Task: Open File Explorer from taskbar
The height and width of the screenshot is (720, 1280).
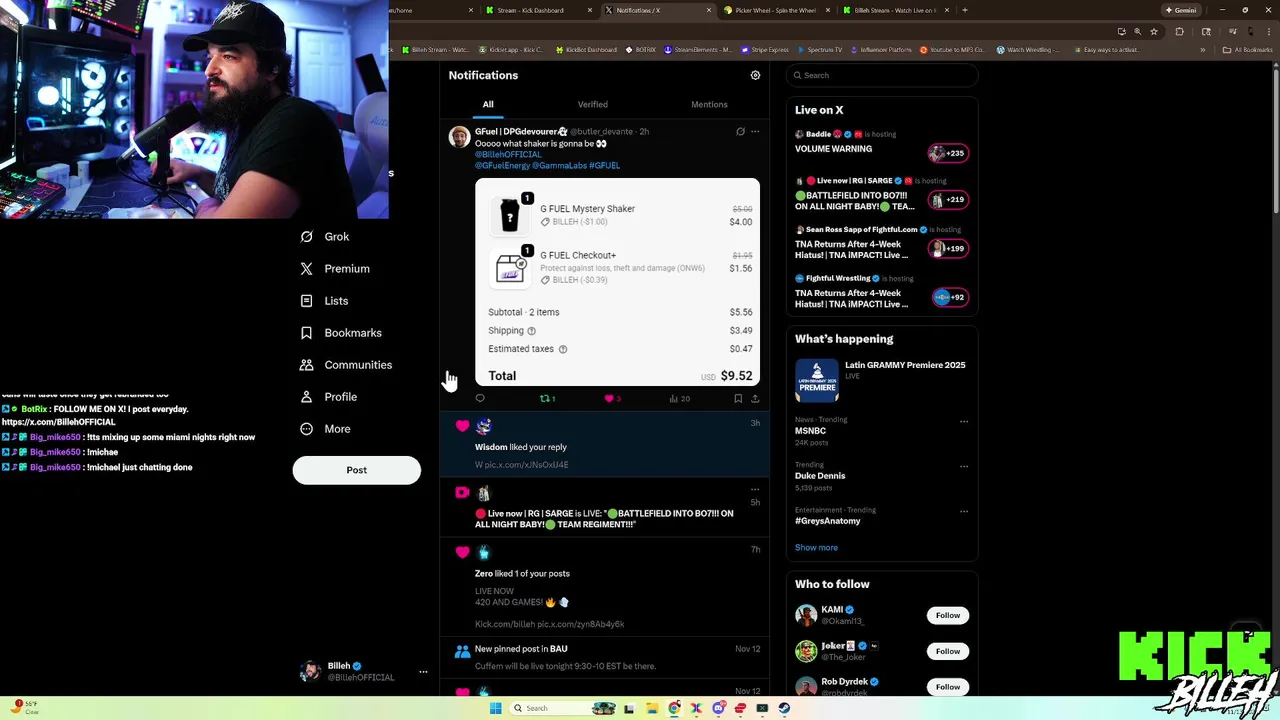Action: click(x=651, y=708)
